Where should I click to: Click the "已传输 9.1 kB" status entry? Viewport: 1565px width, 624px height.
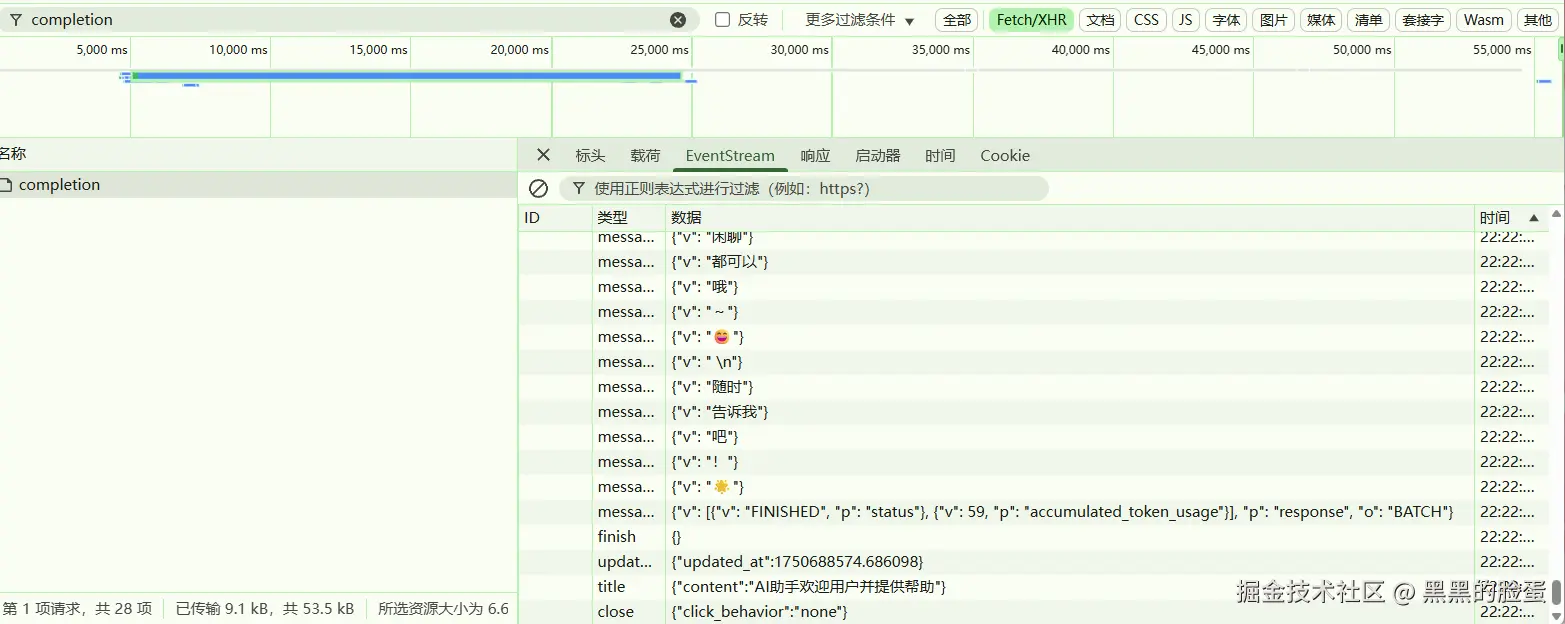pos(264,608)
